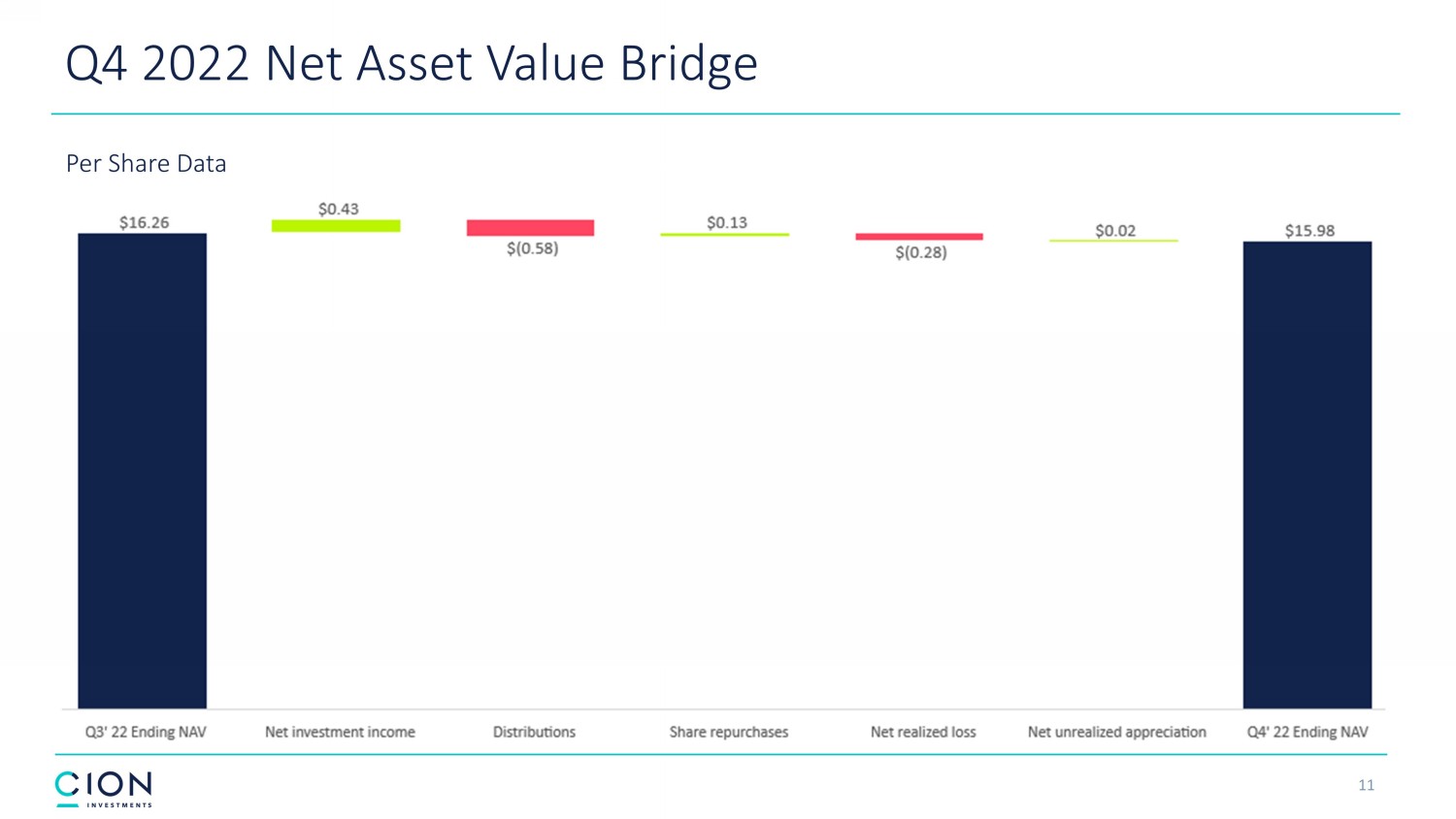Click the $16.26 data label

144,222
